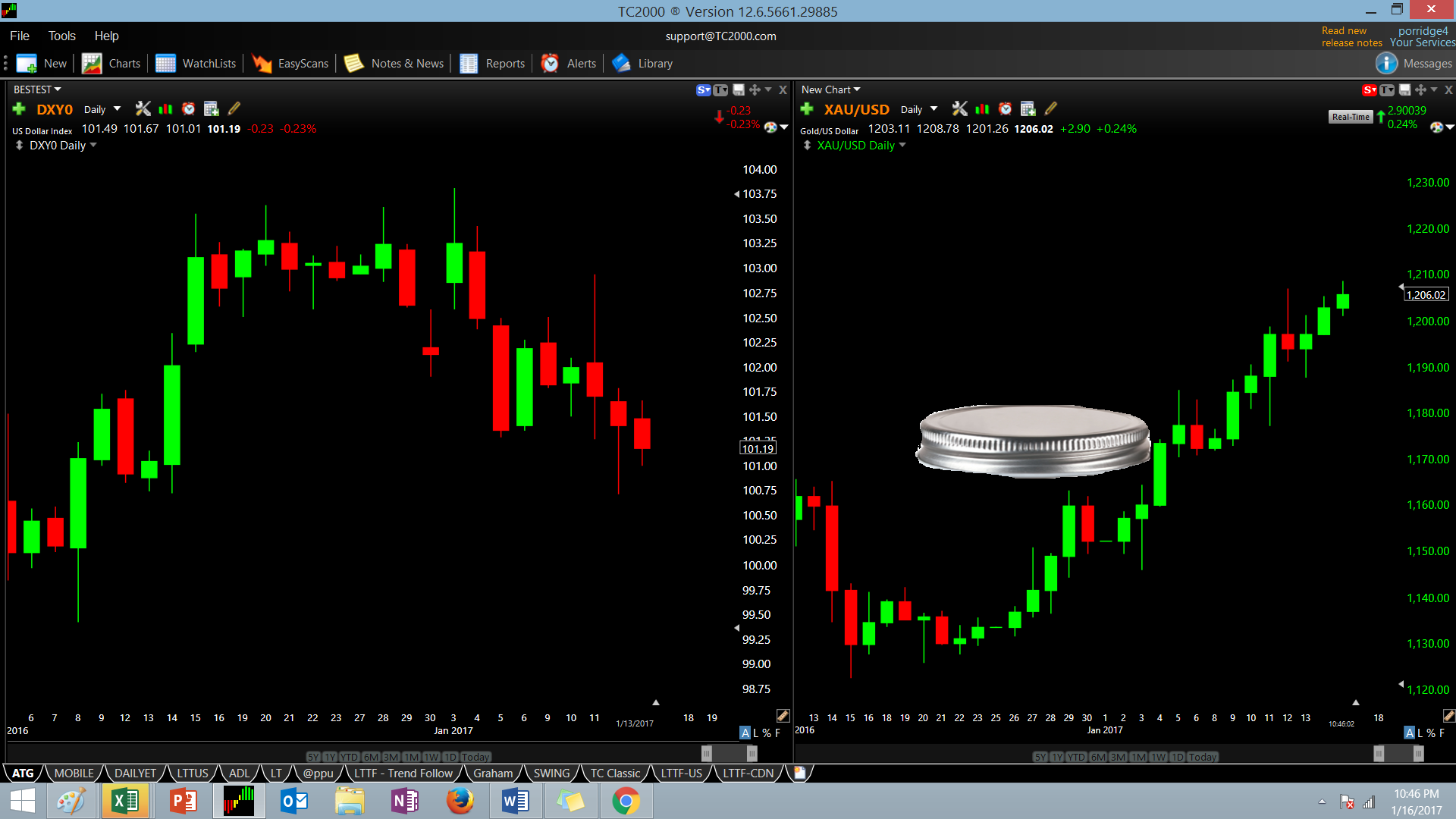
Task: Open the BESTEST chart name dropdown
Action: coord(37,89)
